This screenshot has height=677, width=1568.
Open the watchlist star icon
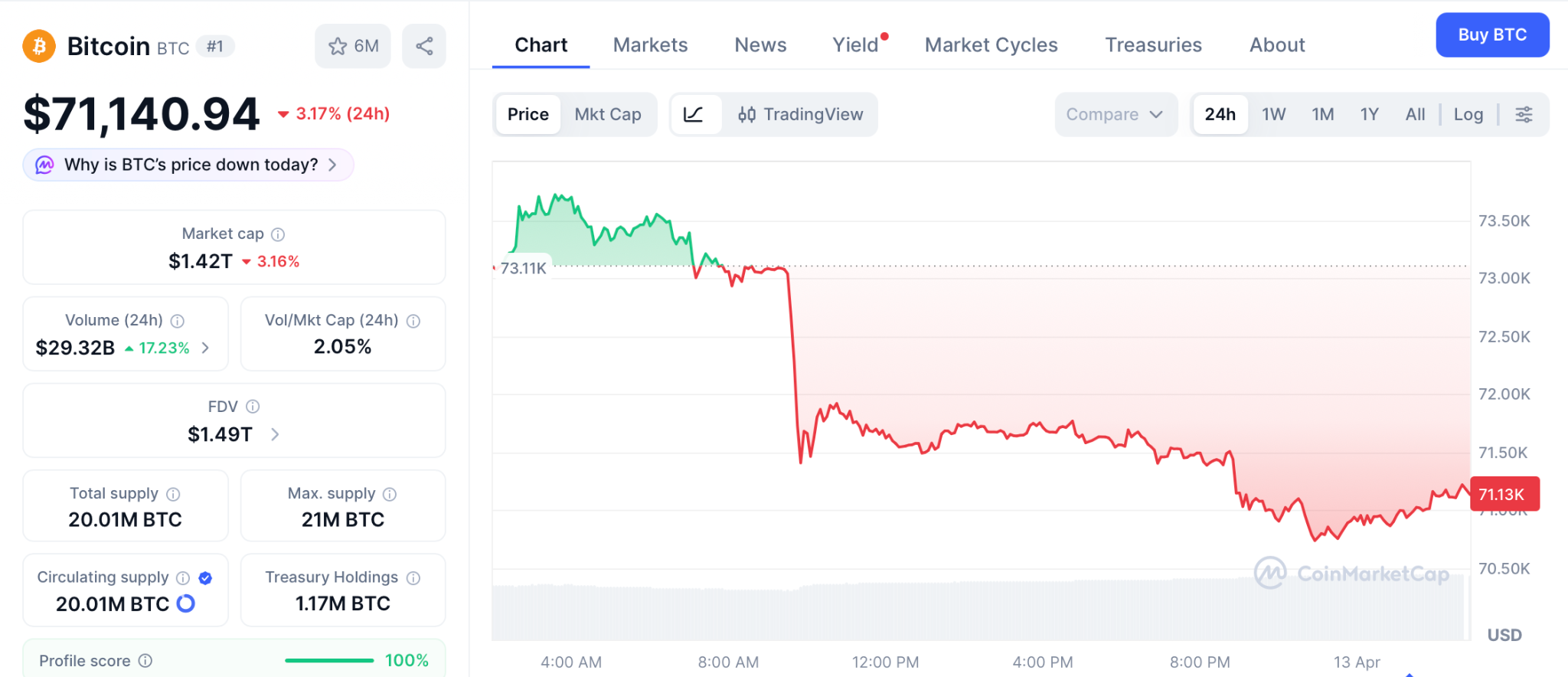pyautogui.click(x=337, y=46)
